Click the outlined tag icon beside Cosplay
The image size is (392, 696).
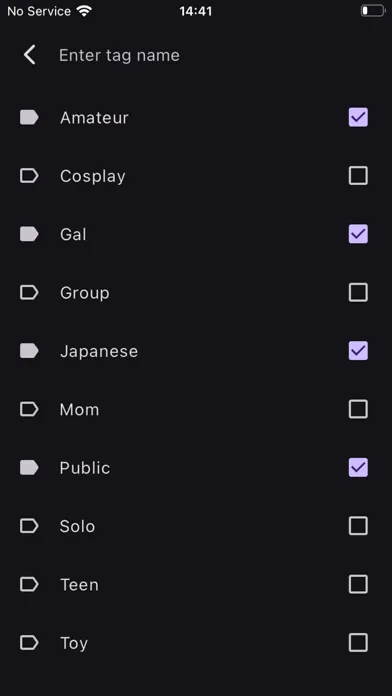[29, 176]
